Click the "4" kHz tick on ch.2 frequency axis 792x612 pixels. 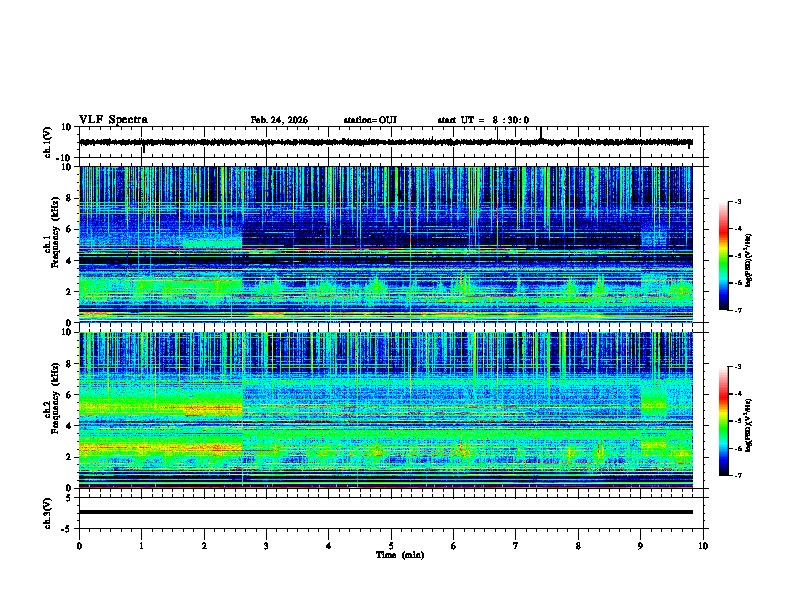[69, 426]
